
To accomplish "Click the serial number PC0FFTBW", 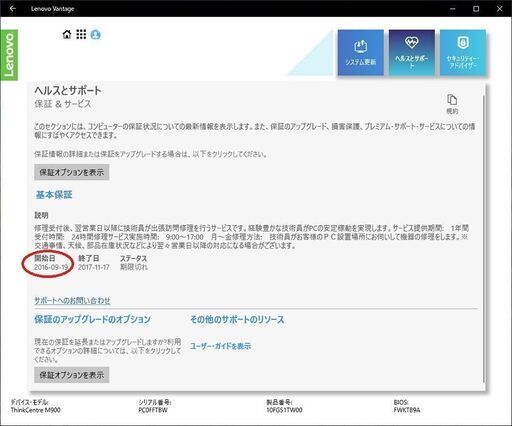I will (x=153, y=410).
